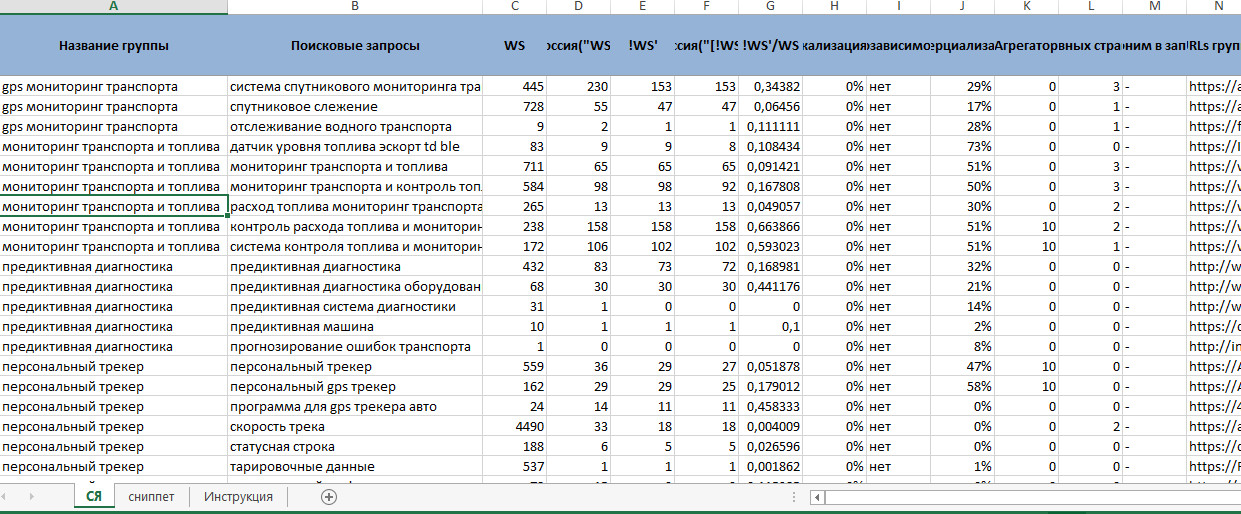Click the "!WS'/WS" header cell
The height and width of the screenshot is (514, 1241).
pyautogui.click(x=771, y=46)
